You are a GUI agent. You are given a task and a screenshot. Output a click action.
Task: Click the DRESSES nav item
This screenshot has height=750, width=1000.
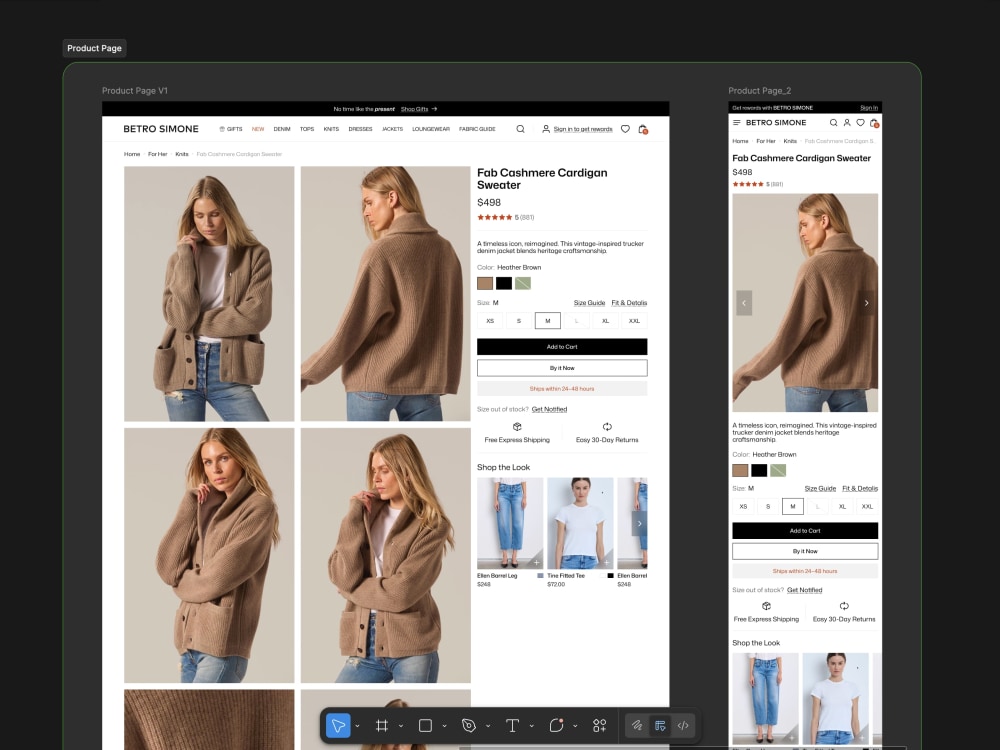(x=360, y=129)
